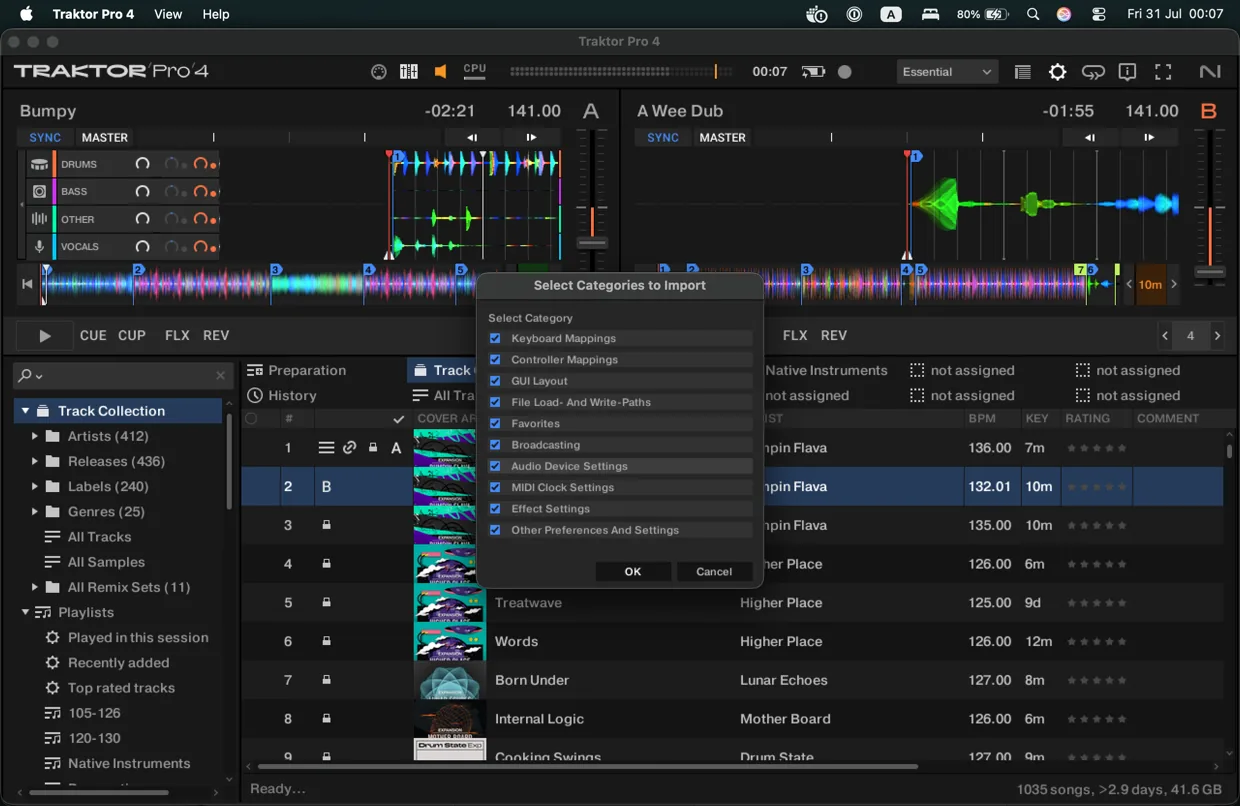The width and height of the screenshot is (1240, 806).
Task: Select Top rated tracks playlist
Action: click(121, 688)
